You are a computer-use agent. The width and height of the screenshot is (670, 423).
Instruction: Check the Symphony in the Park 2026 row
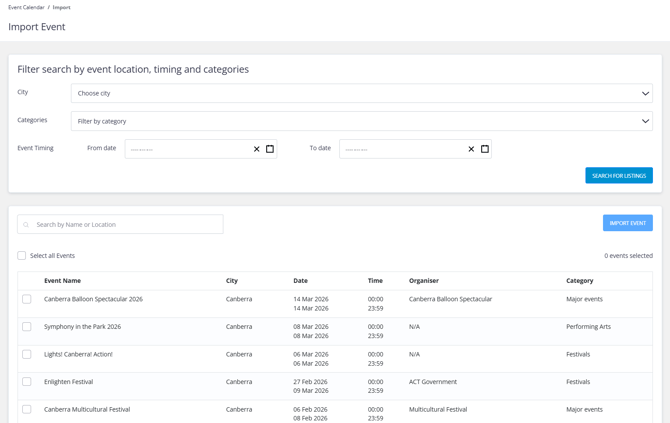click(26, 326)
